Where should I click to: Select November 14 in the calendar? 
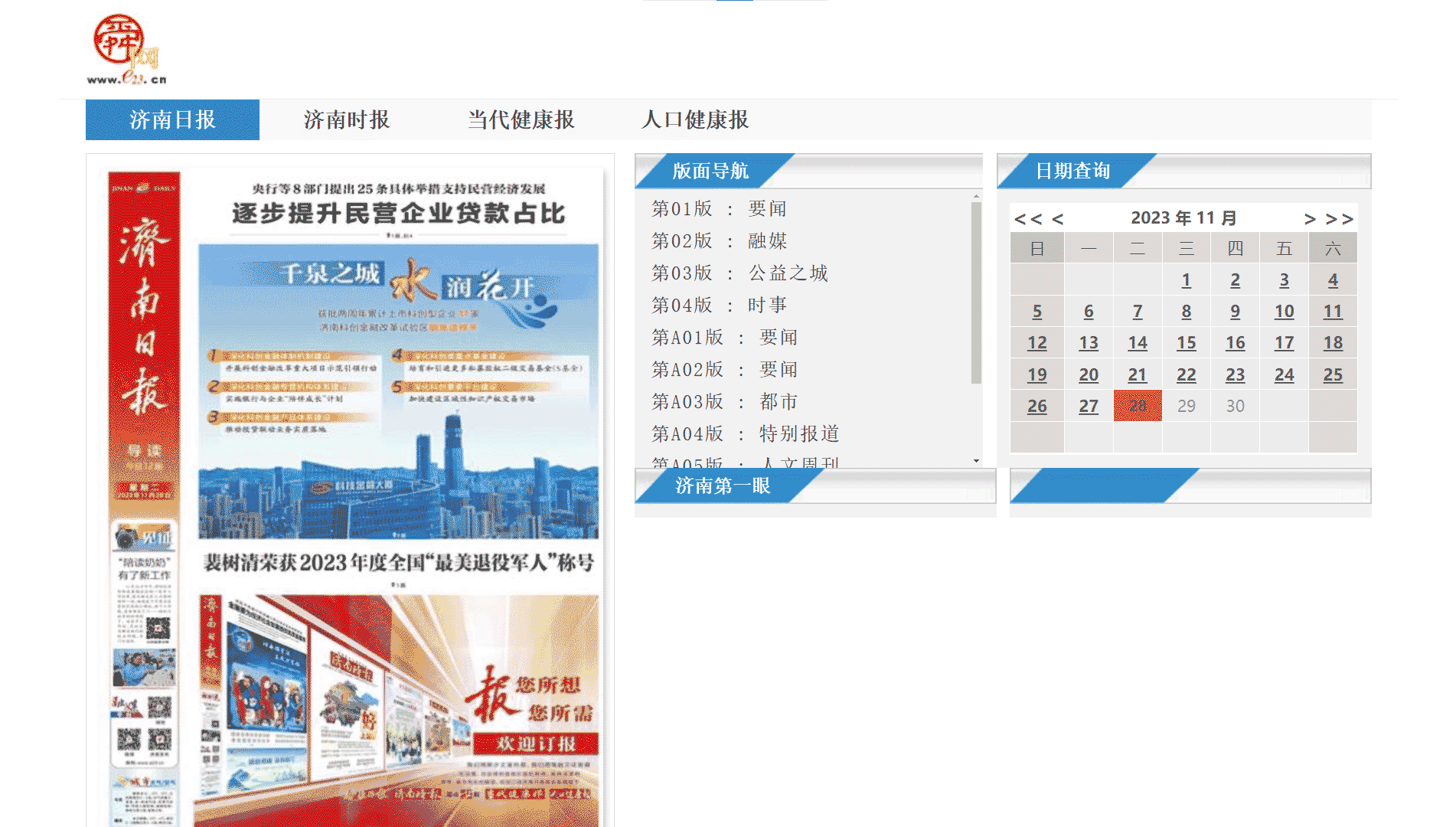(x=1138, y=343)
